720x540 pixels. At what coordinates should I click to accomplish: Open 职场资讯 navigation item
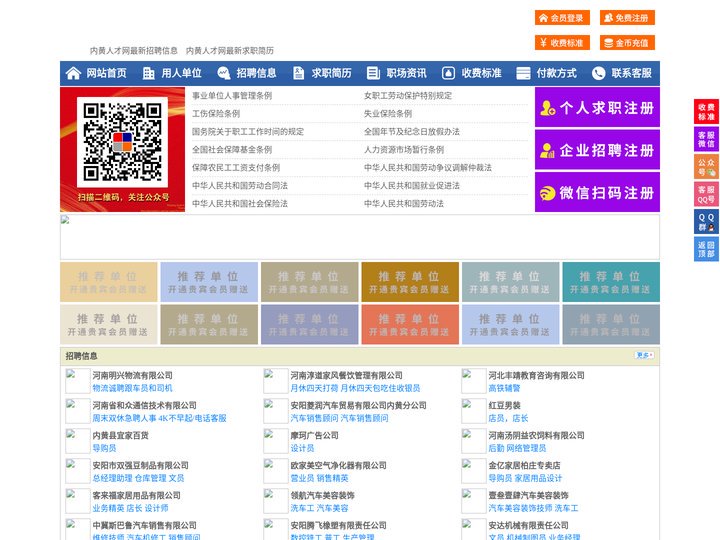point(406,73)
